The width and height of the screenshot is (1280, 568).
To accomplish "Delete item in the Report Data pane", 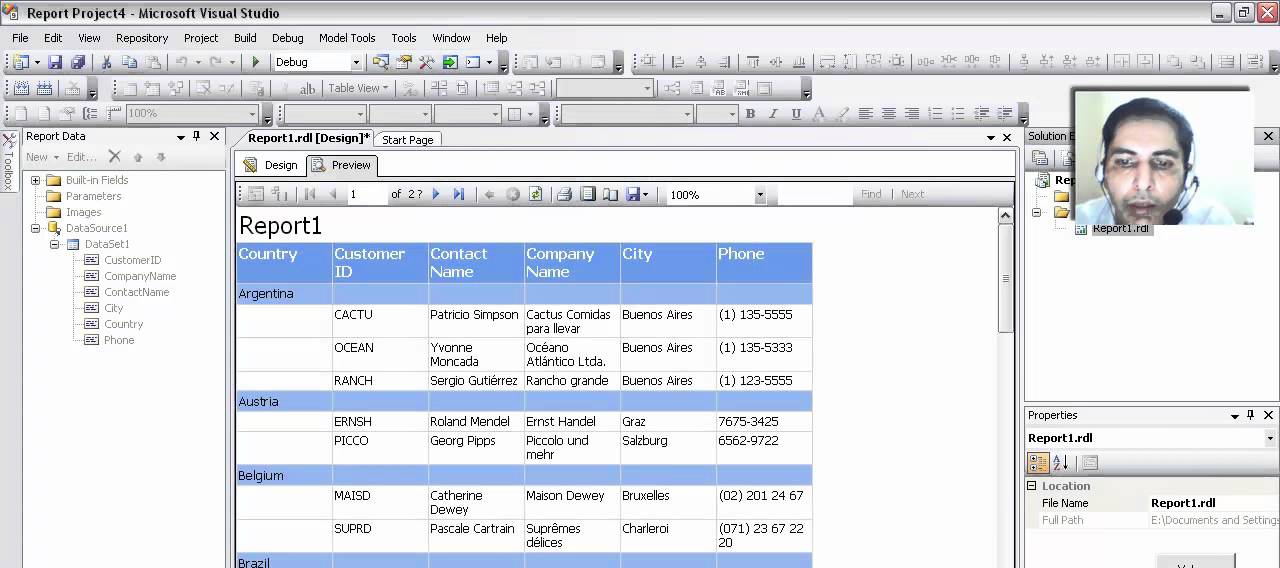I will 114,157.
